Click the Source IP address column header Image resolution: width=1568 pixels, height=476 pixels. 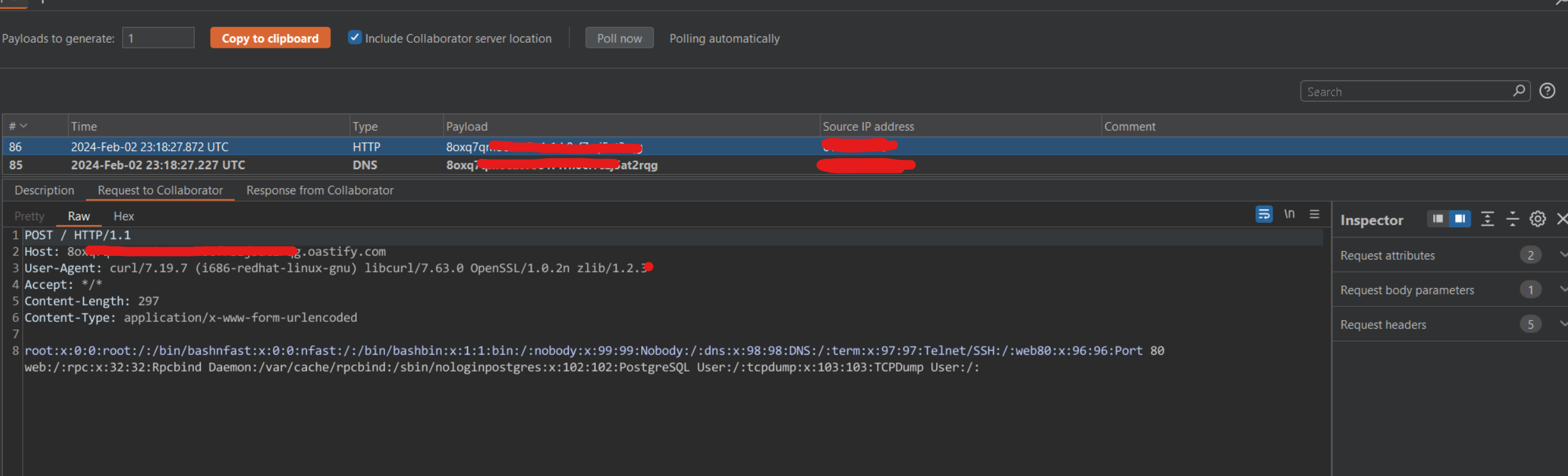[x=960, y=126]
